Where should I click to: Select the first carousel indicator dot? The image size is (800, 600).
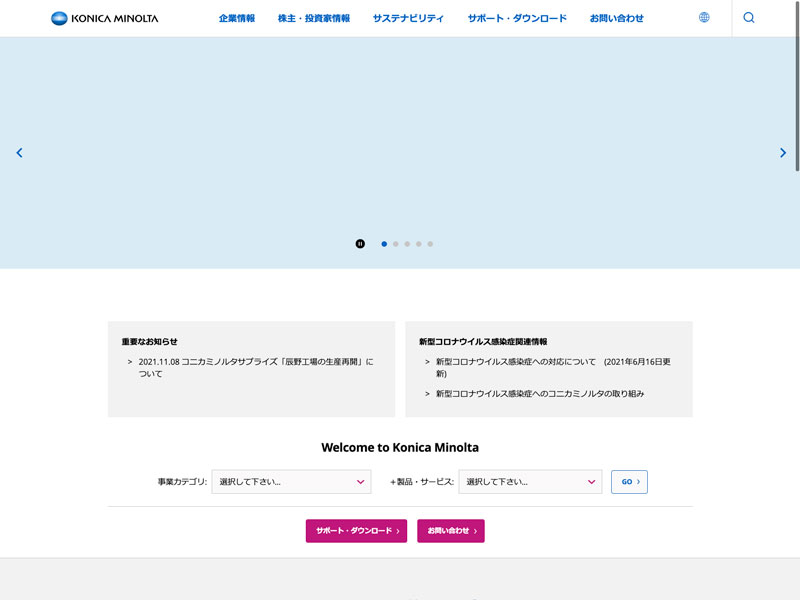coord(384,243)
